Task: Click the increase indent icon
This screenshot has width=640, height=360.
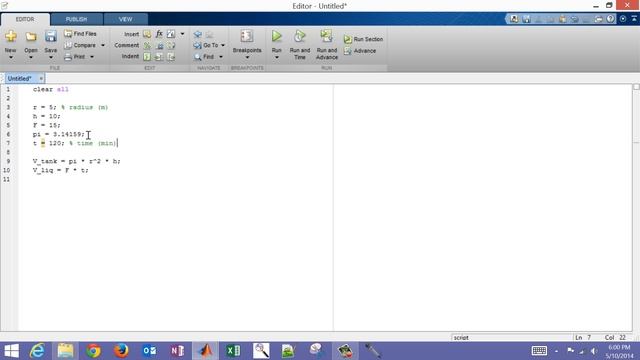Action: pyautogui.click(x=159, y=57)
